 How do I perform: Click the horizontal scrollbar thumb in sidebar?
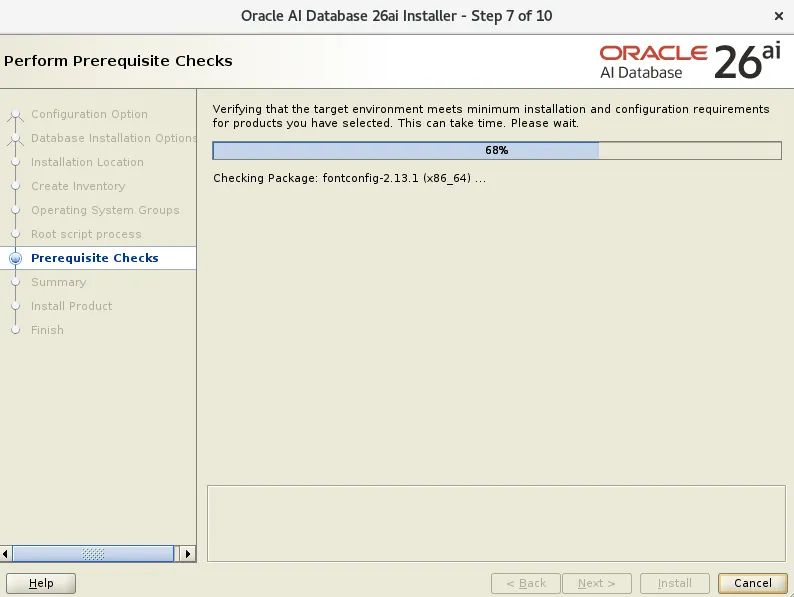pyautogui.click(x=93, y=553)
